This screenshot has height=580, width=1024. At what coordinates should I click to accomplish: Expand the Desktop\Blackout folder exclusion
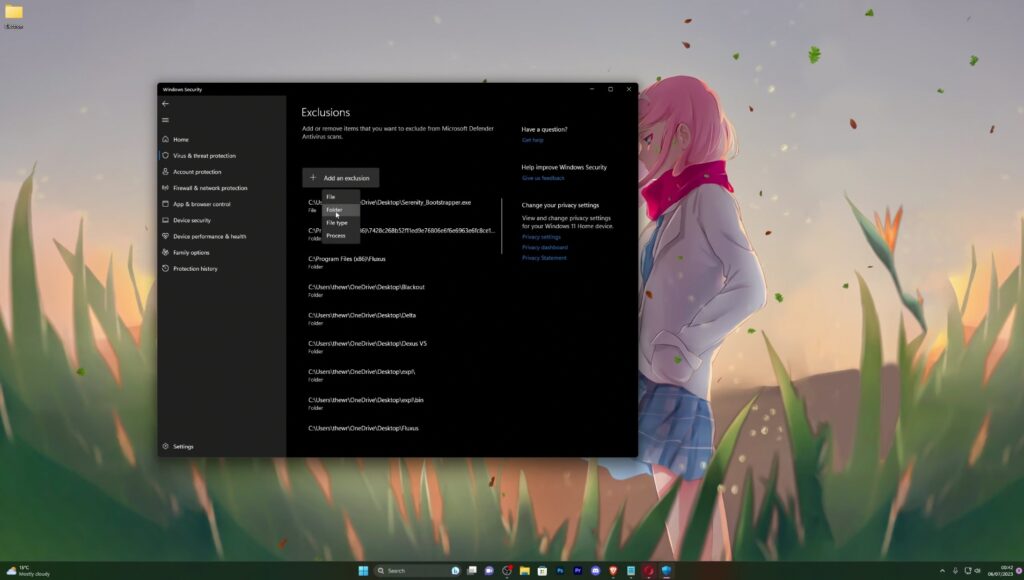401,290
